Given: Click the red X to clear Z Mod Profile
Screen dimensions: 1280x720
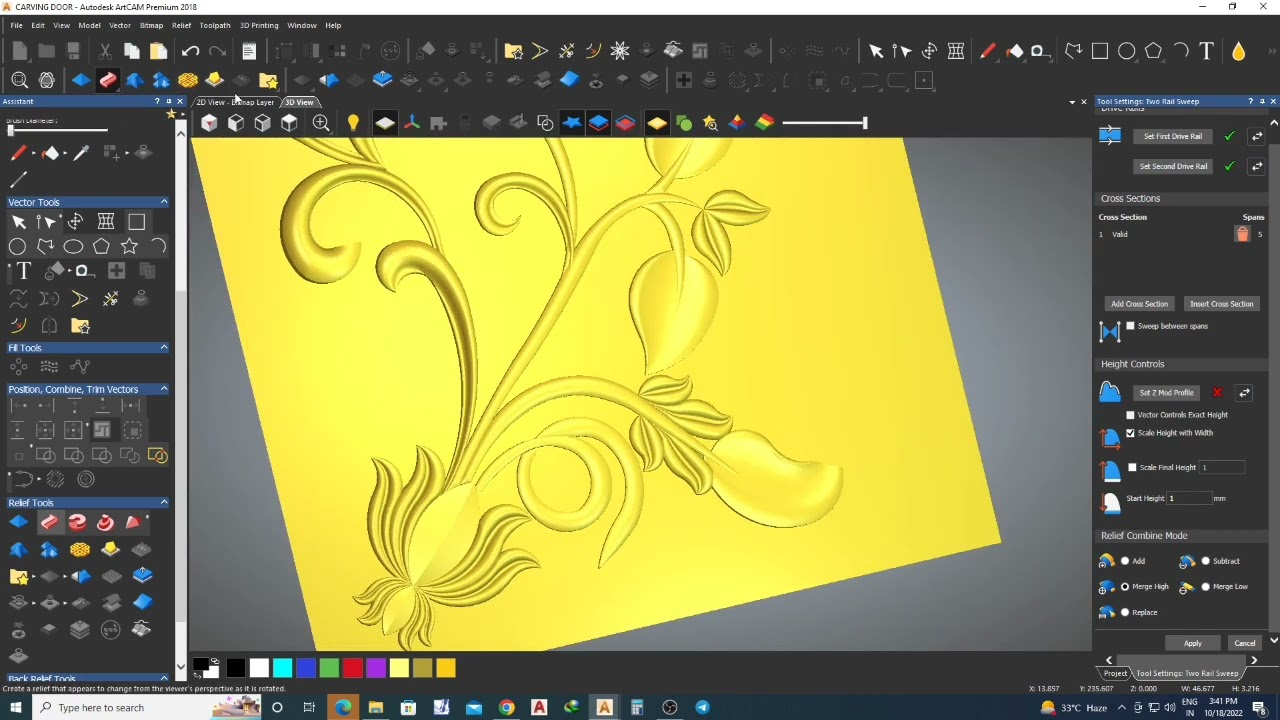Looking at the screenshot, I should coord(1217,393).
